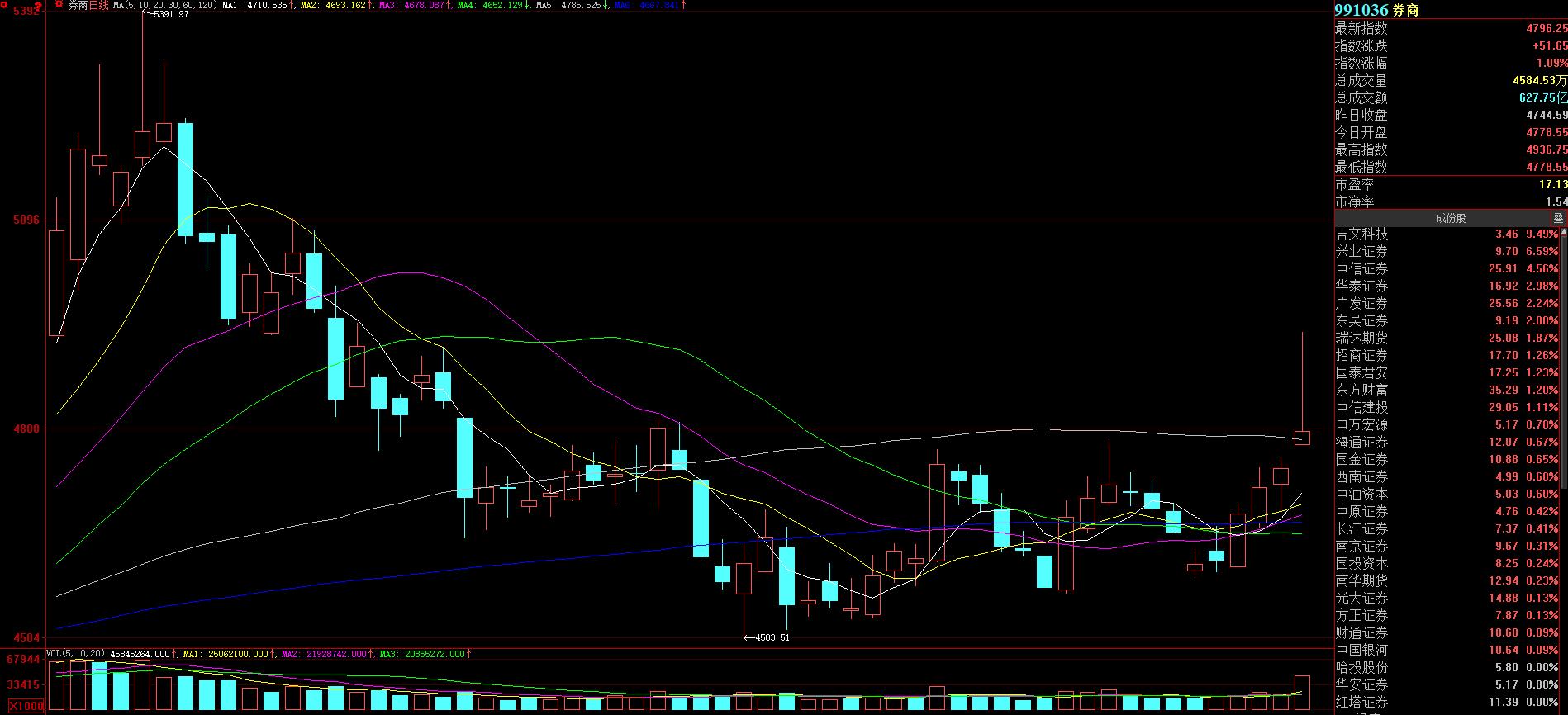
Task: Select 东方财富 stock row
Action: tap(1361, 391)
